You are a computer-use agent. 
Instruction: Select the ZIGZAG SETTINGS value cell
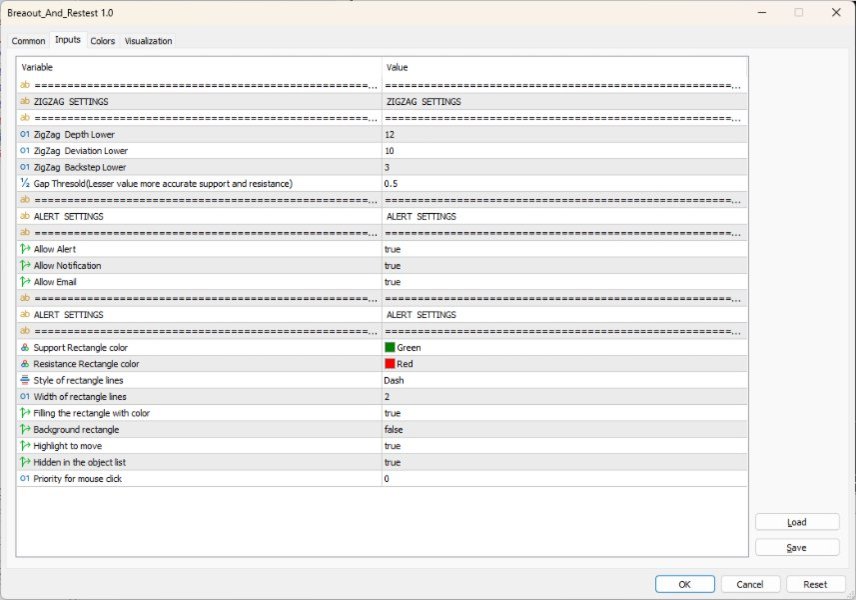564,102
